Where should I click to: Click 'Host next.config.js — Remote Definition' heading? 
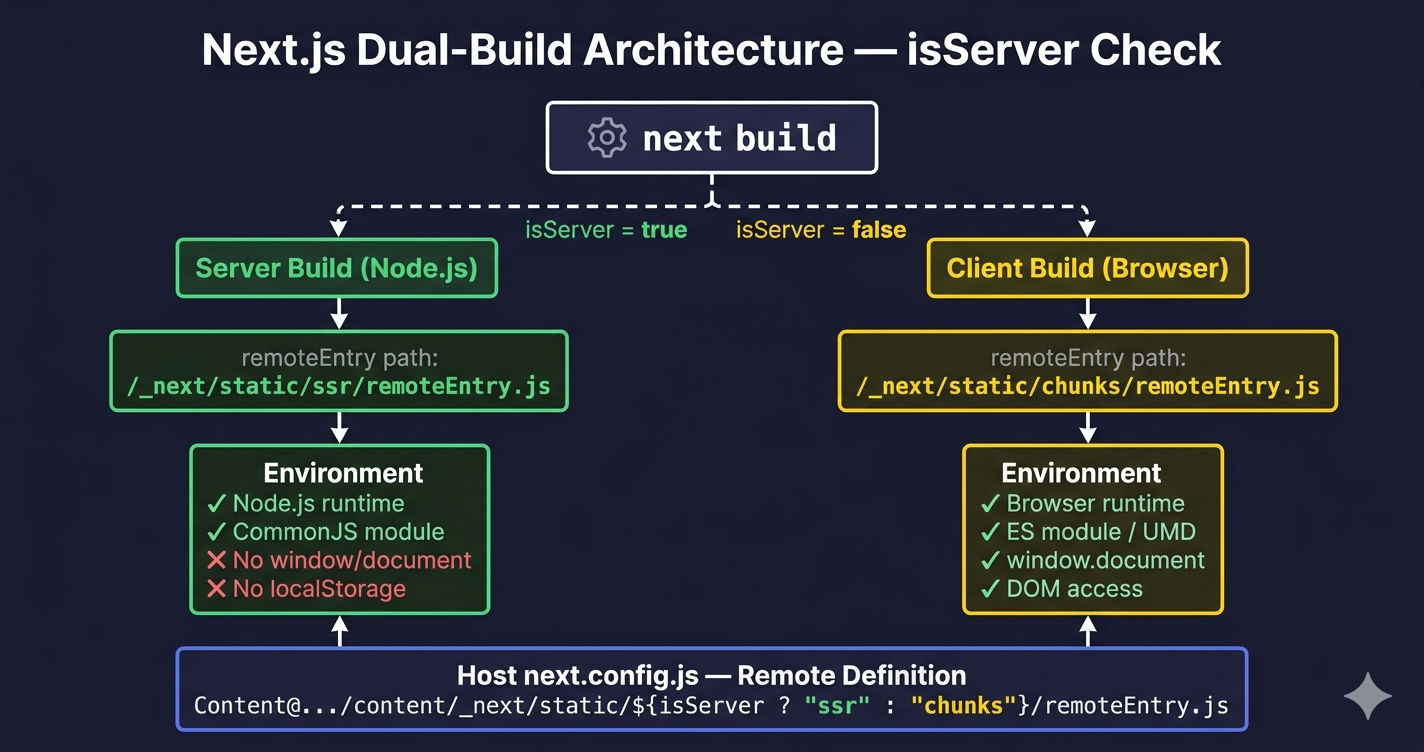pos(712,675)
